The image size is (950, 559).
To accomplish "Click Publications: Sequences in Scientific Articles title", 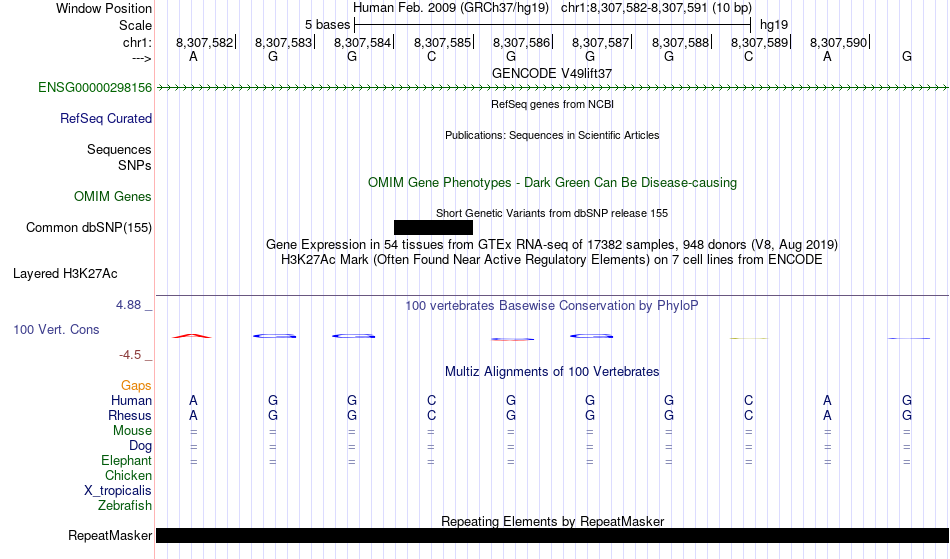I will (552, 135).
